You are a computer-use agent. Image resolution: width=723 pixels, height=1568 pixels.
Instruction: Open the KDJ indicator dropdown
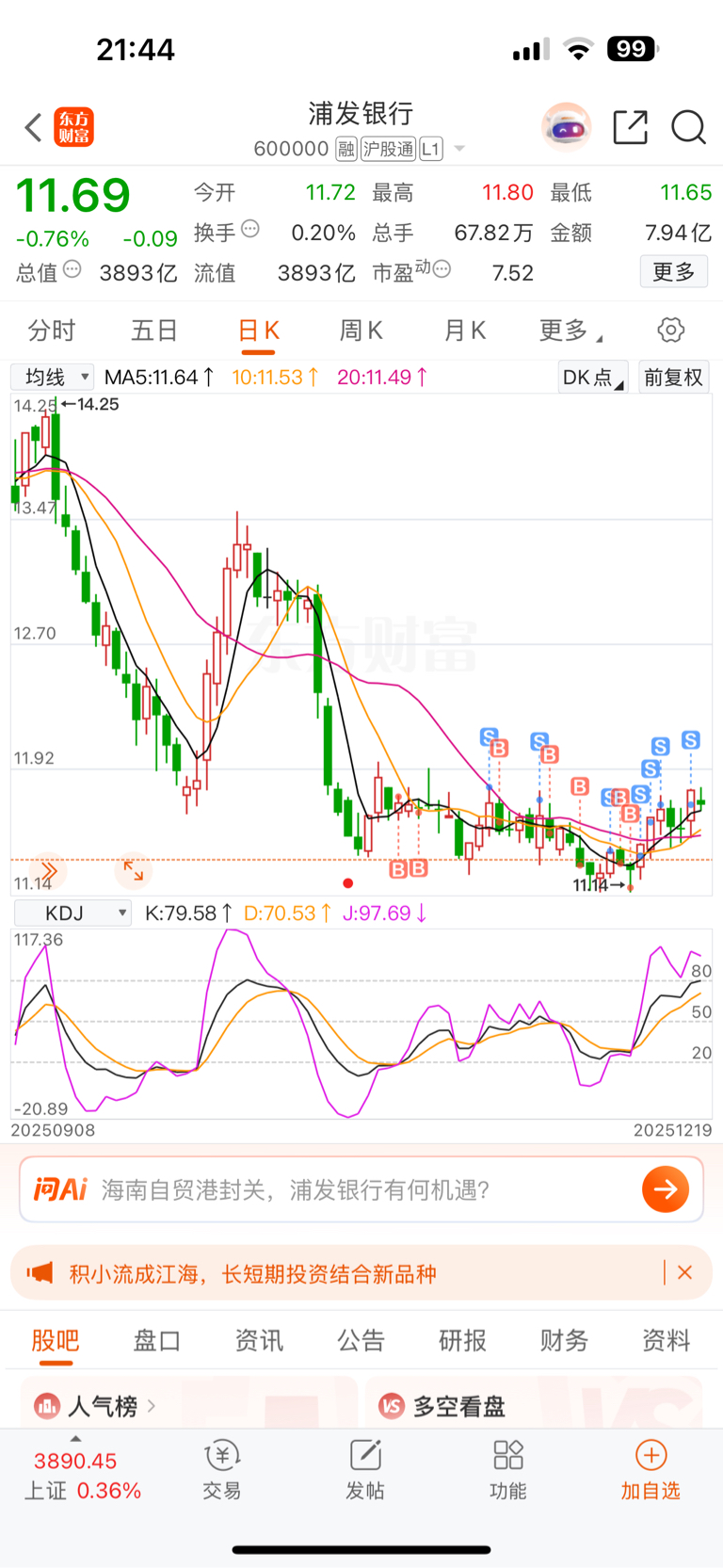[72, 913]
